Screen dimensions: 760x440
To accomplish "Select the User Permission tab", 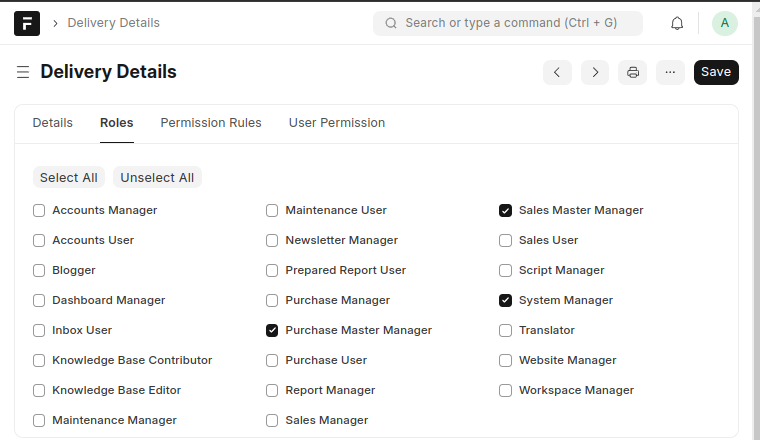I will (337, 123).
